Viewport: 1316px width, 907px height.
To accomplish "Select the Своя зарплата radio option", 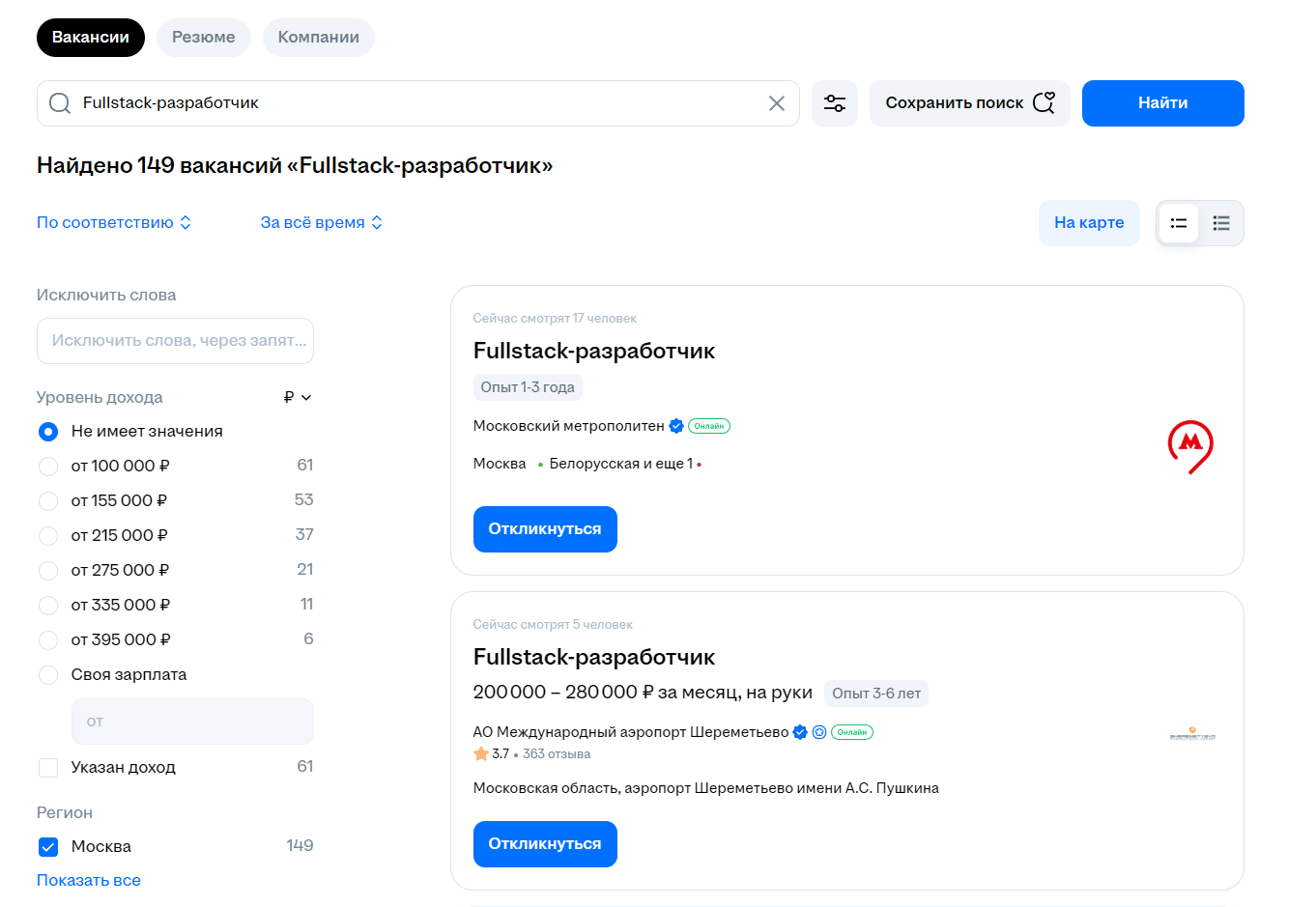I will tap(48, 675).
